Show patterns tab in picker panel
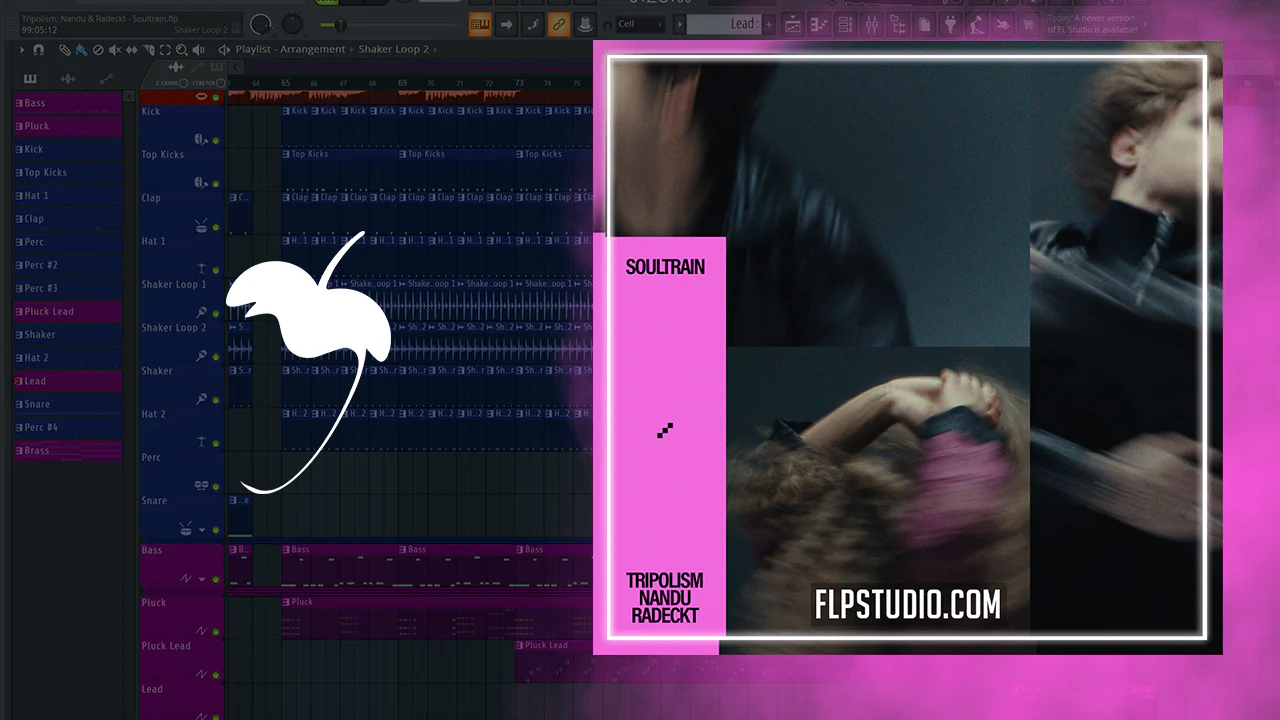This screenshot has width=1280, height=720. (30, 79)
